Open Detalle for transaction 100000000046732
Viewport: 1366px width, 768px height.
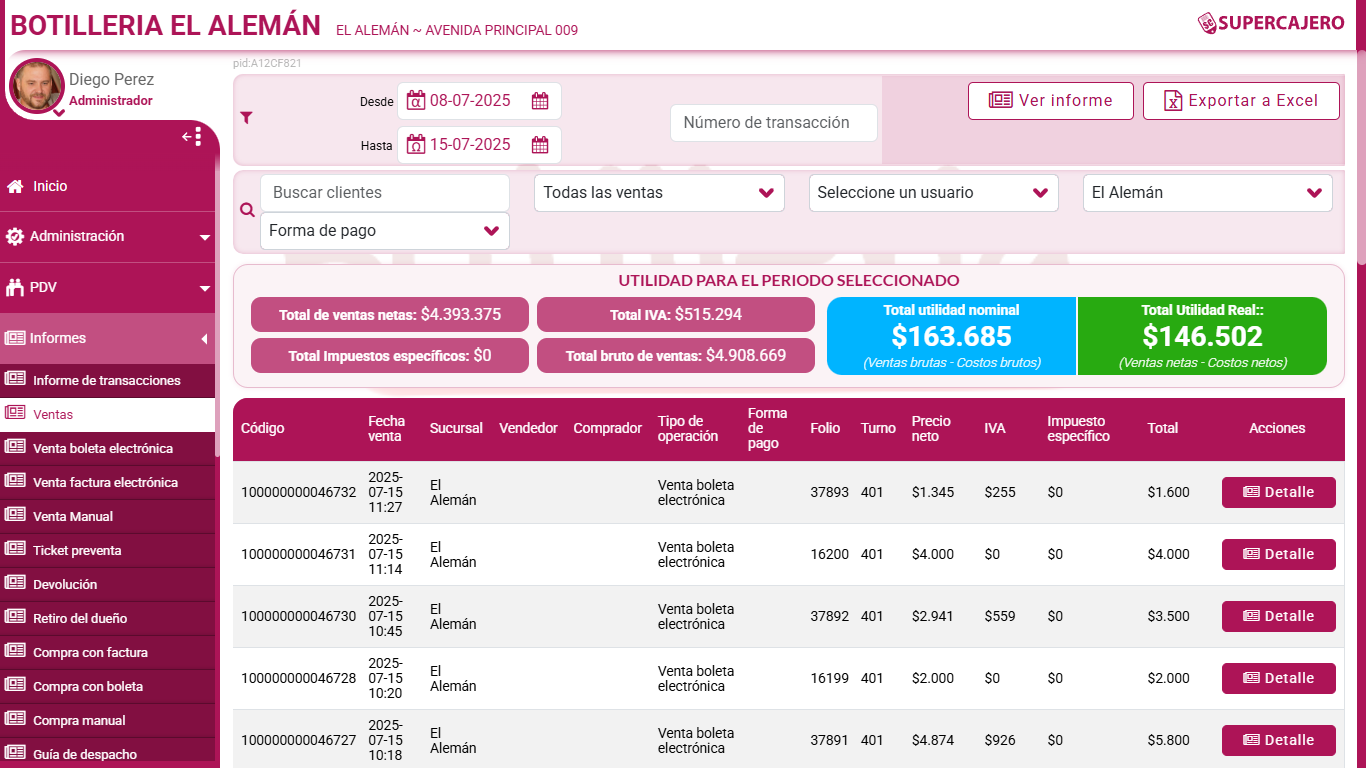(1278, 492)
